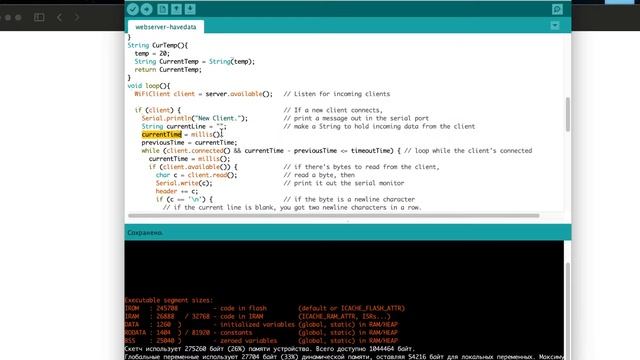Click the 'String CurTemp(){' line

pyautogui.click(x=158, y=45)
